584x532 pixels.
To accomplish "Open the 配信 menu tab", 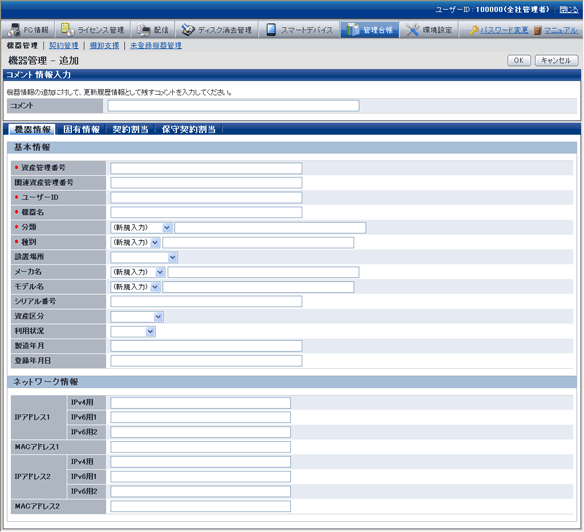I will [x=153, y=30].
